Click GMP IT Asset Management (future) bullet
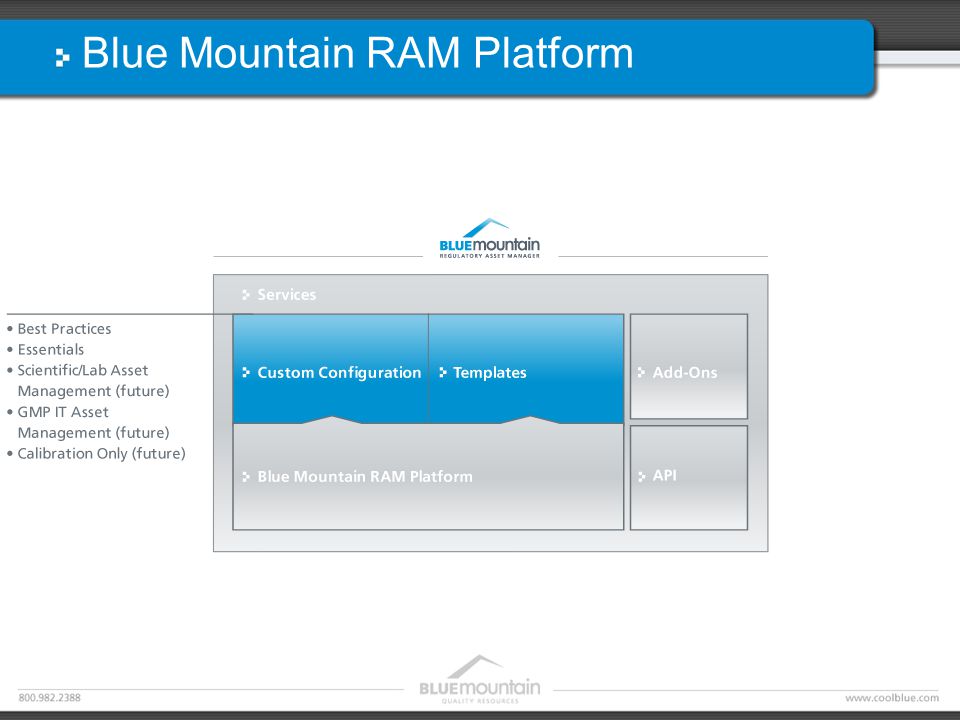 click(88, 422)
